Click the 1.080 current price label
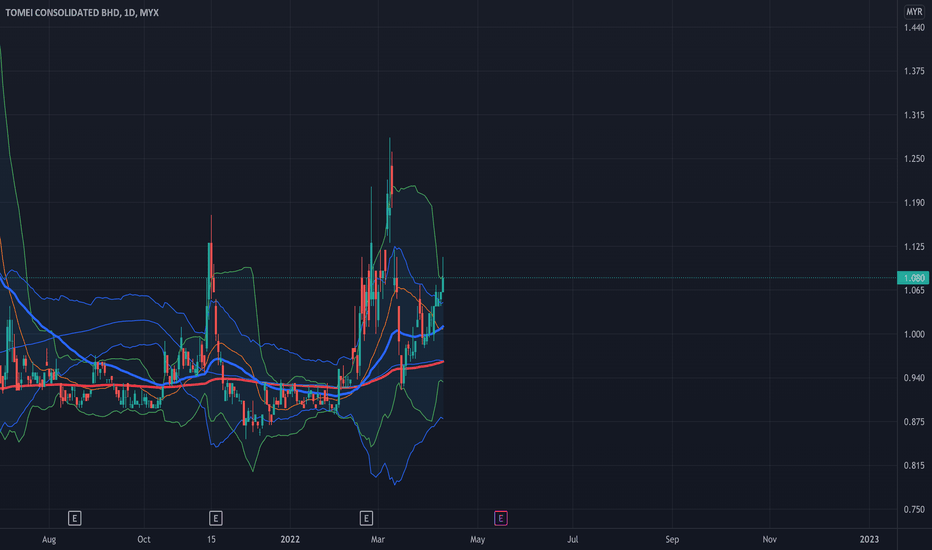Image resolution: width=932 pixels, height=550 pixels. tap(914, 278)
